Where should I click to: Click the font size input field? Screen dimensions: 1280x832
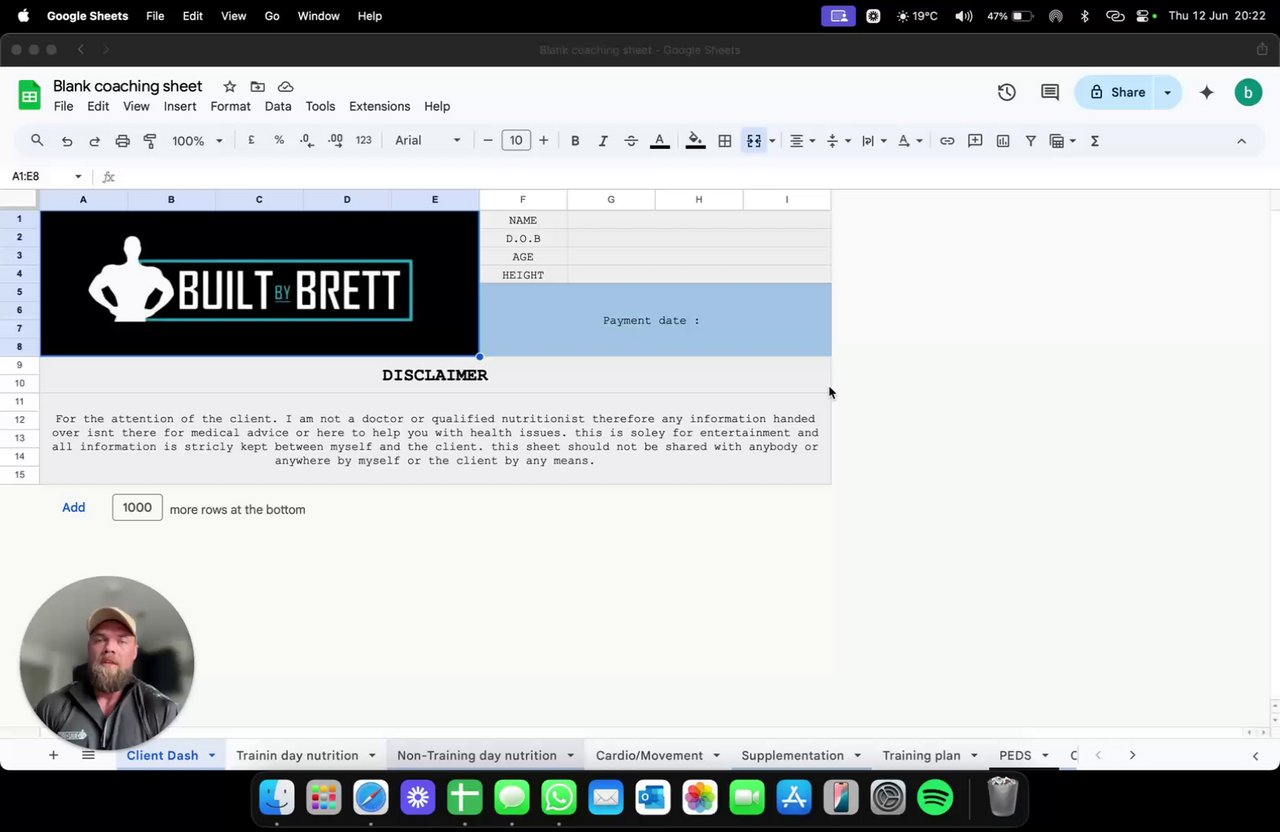(516, 141)
